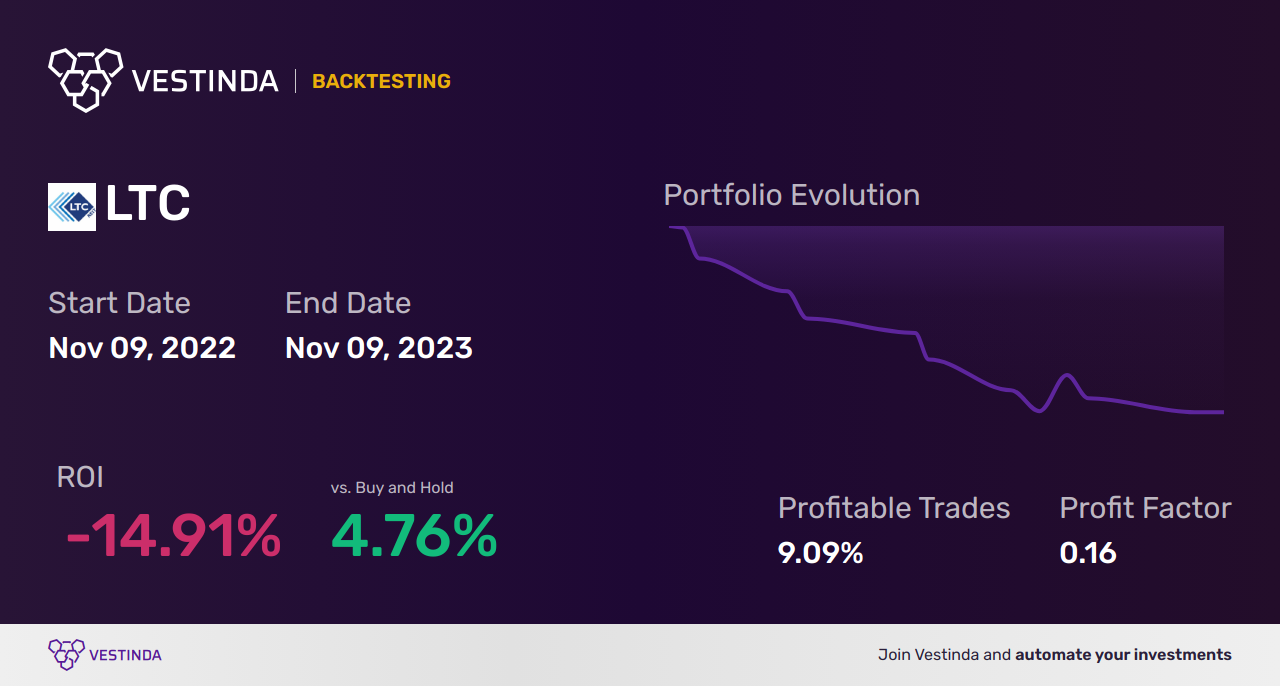Screen dimensions: 1280x686
Task: Click the End Date label
Action: point(348,303)
